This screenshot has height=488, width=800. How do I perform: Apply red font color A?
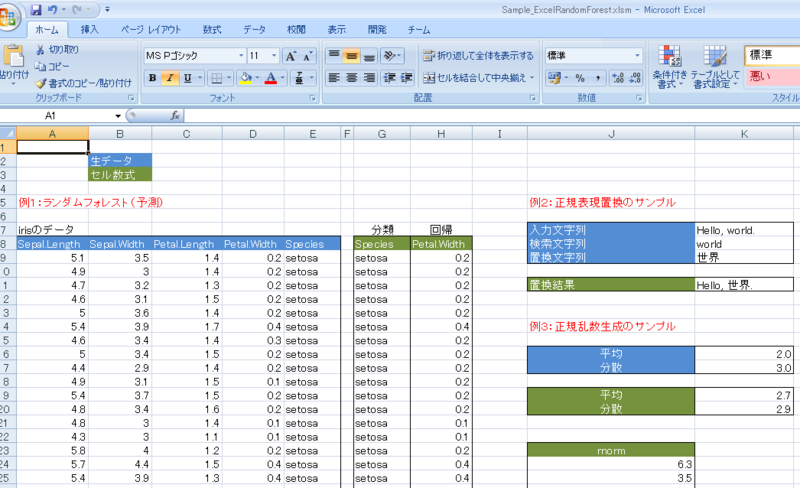tap(271, 78)
